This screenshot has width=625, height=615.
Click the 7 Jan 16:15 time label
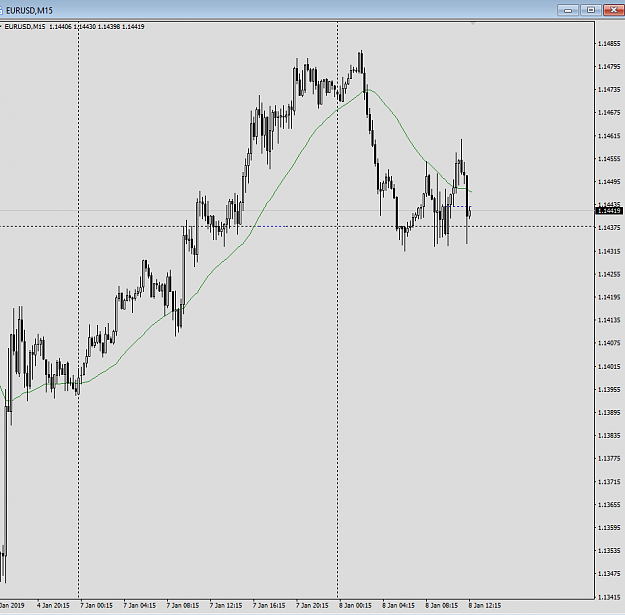tap(269, 605)
